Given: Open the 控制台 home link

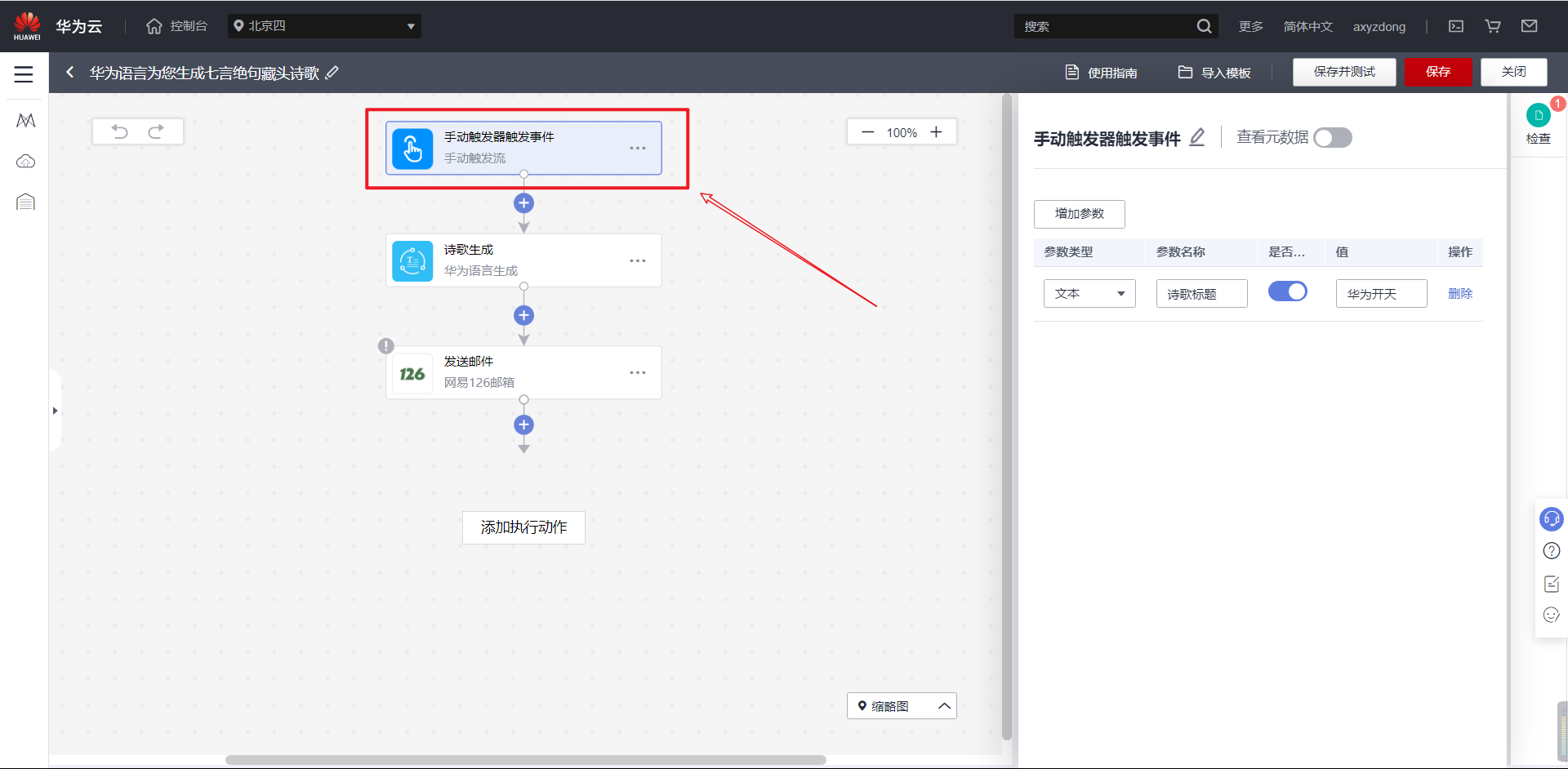Looking at the screenshot, I should click(177, 26).
